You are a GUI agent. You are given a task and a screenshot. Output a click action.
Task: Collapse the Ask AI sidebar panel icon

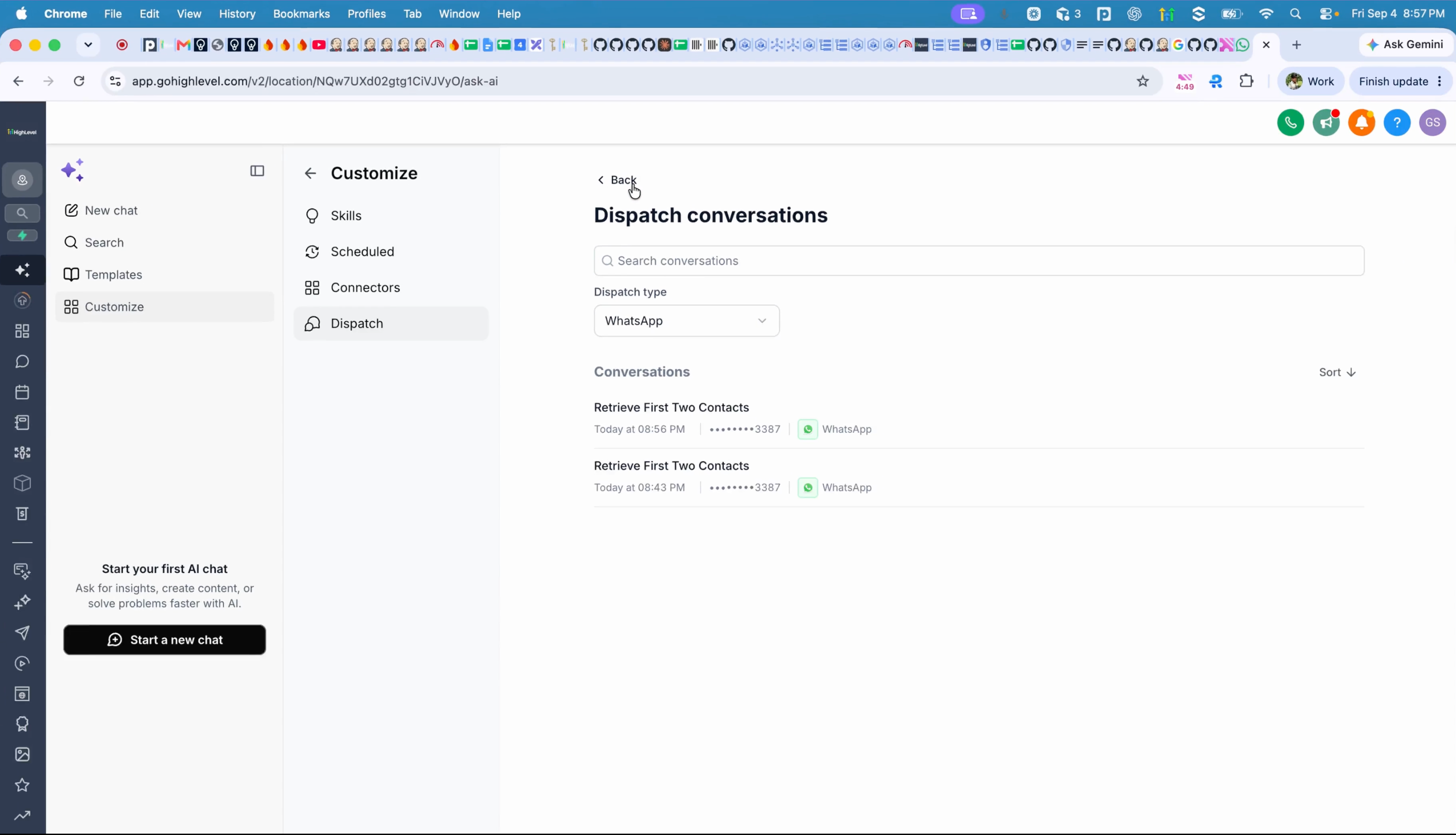(257, 171)
